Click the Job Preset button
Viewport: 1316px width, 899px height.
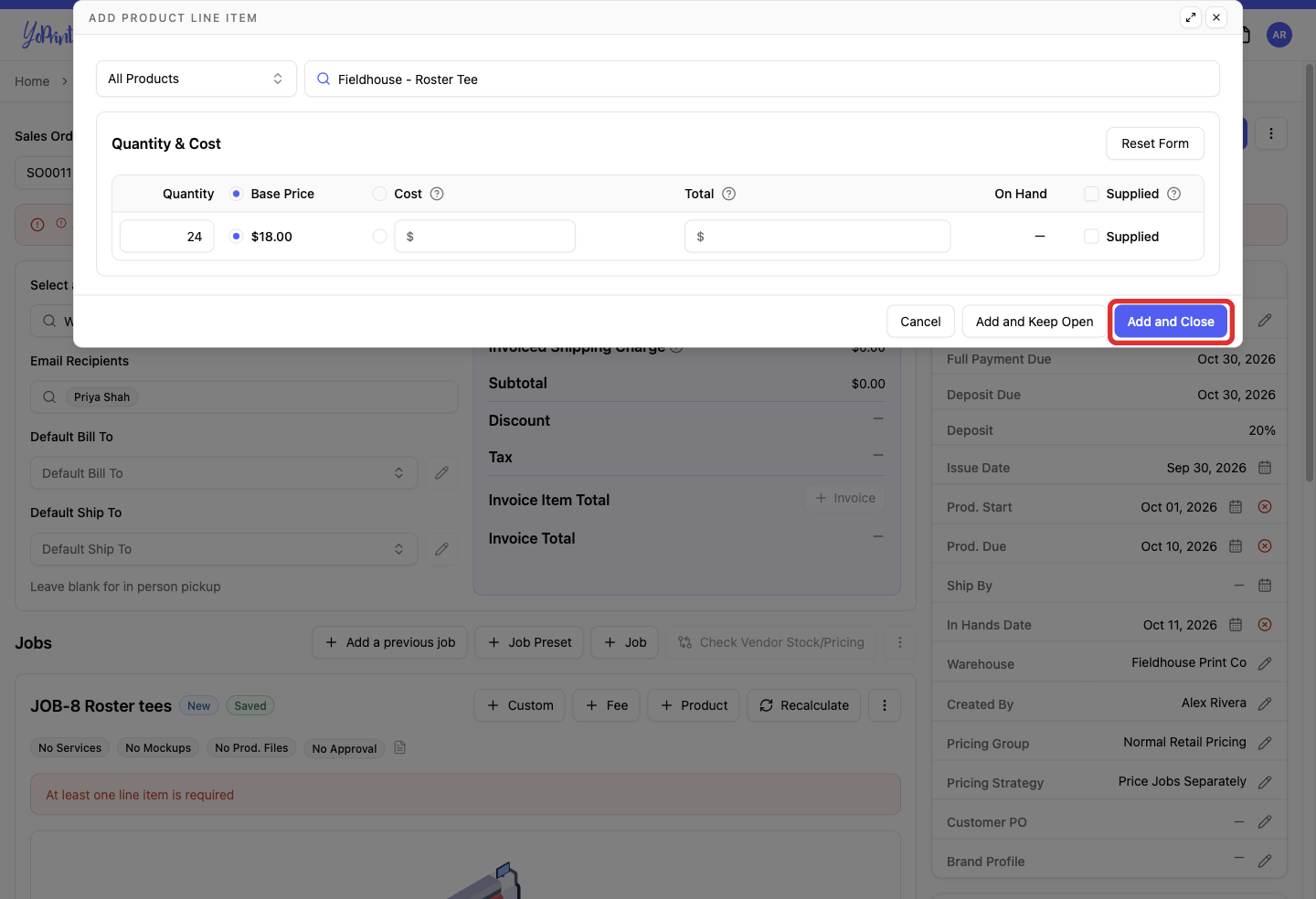tap(530, 642)
